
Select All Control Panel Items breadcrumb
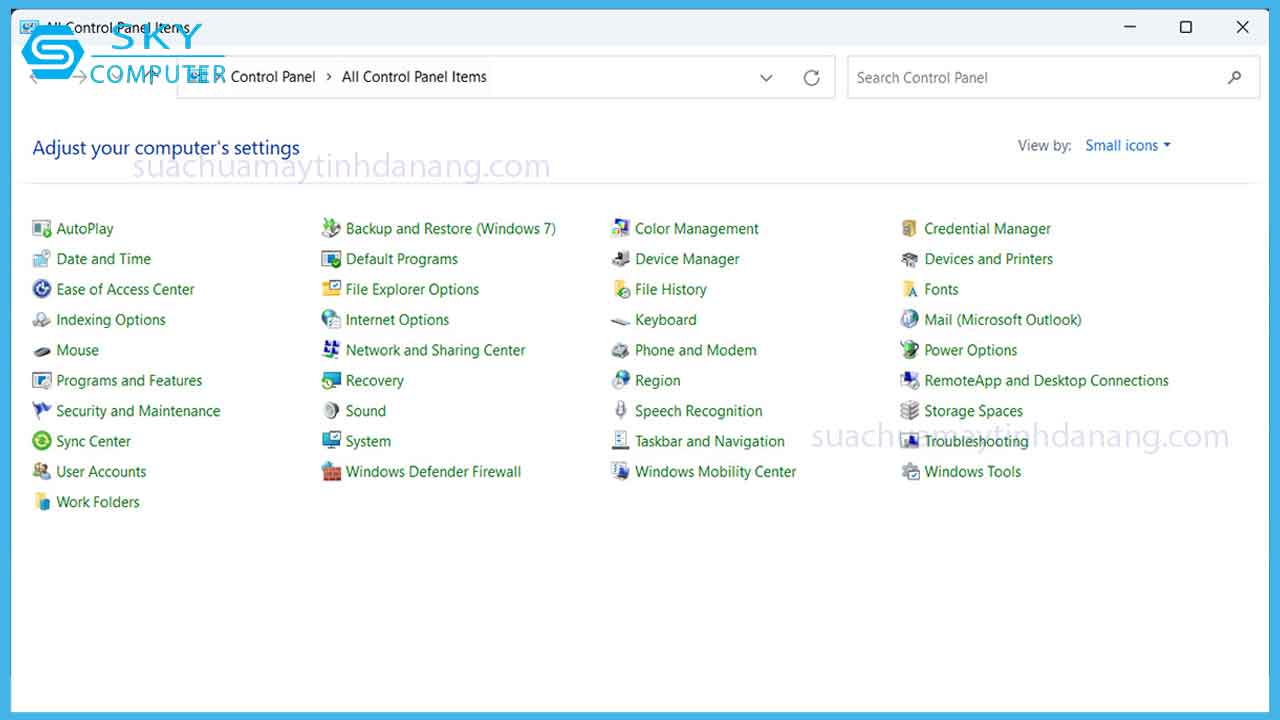(x=412, y=77)
